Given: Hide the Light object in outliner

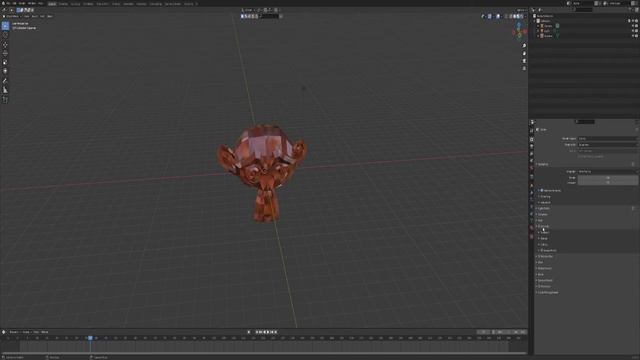Looking at the screenshot, I should click(633, 31).
